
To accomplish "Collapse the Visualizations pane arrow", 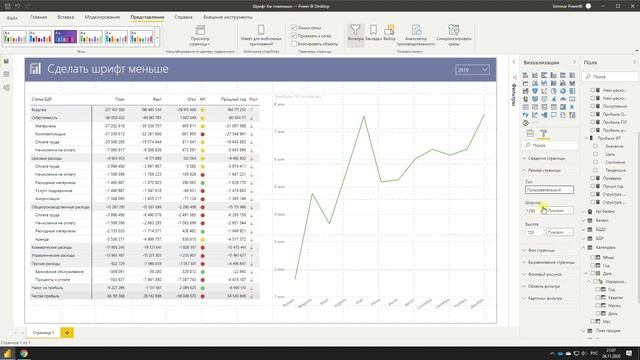I will tap(574, 62).
